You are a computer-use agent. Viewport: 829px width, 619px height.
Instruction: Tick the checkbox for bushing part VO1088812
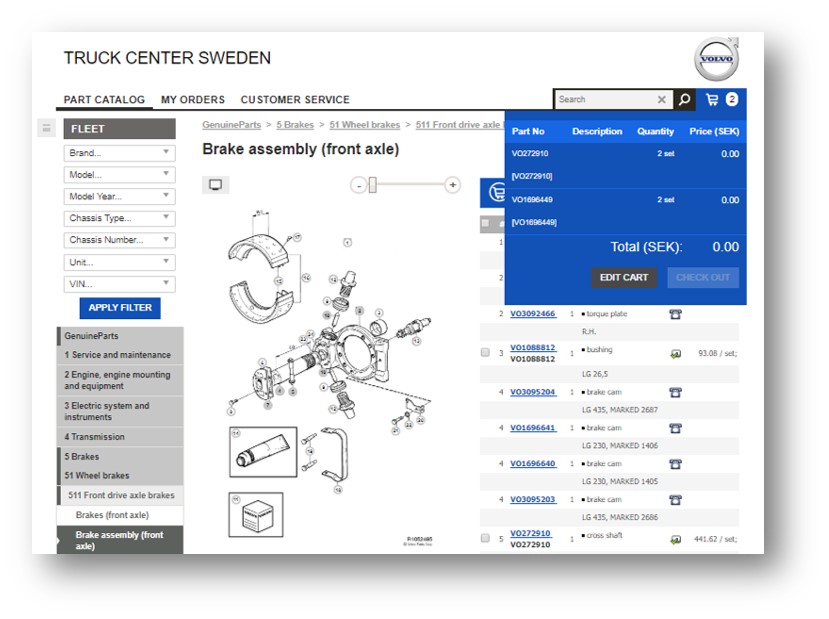(487, 352)
